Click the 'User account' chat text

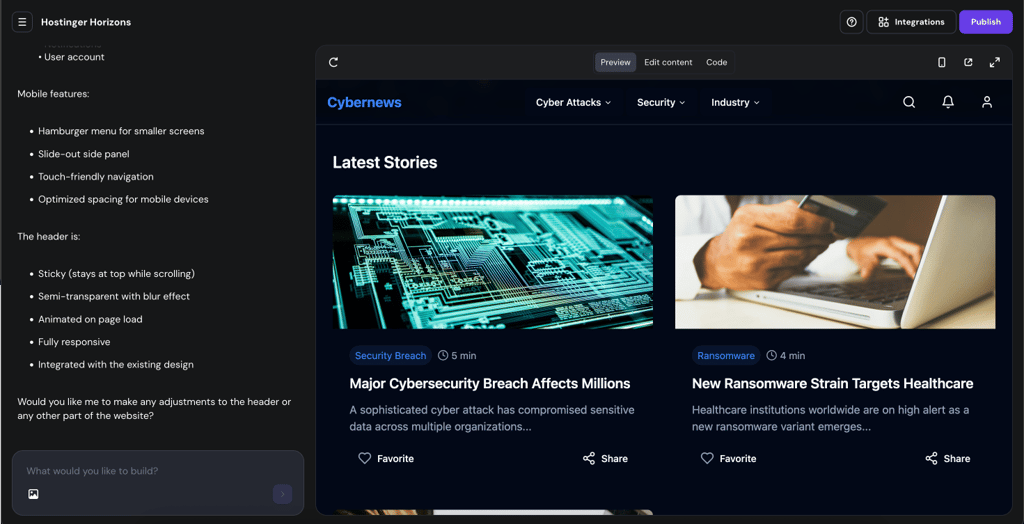[x=74, y=57]
